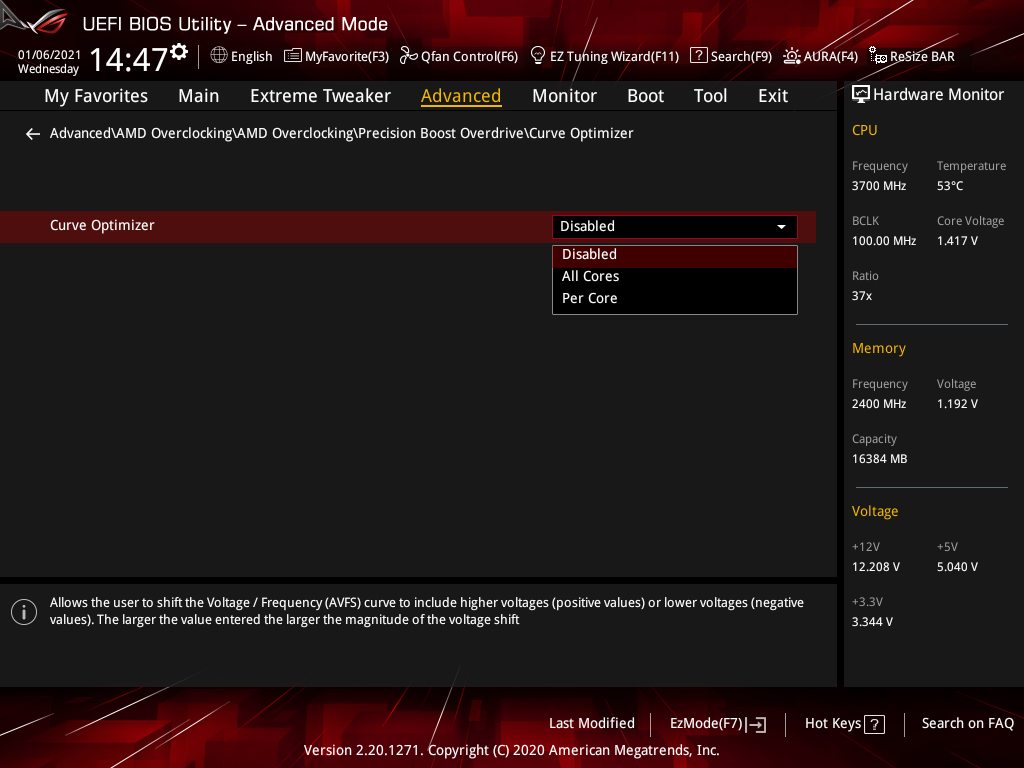Screen dimensions: 1024x768
Task: Click the Hardware Monitor title
Action: click(938, 95)
